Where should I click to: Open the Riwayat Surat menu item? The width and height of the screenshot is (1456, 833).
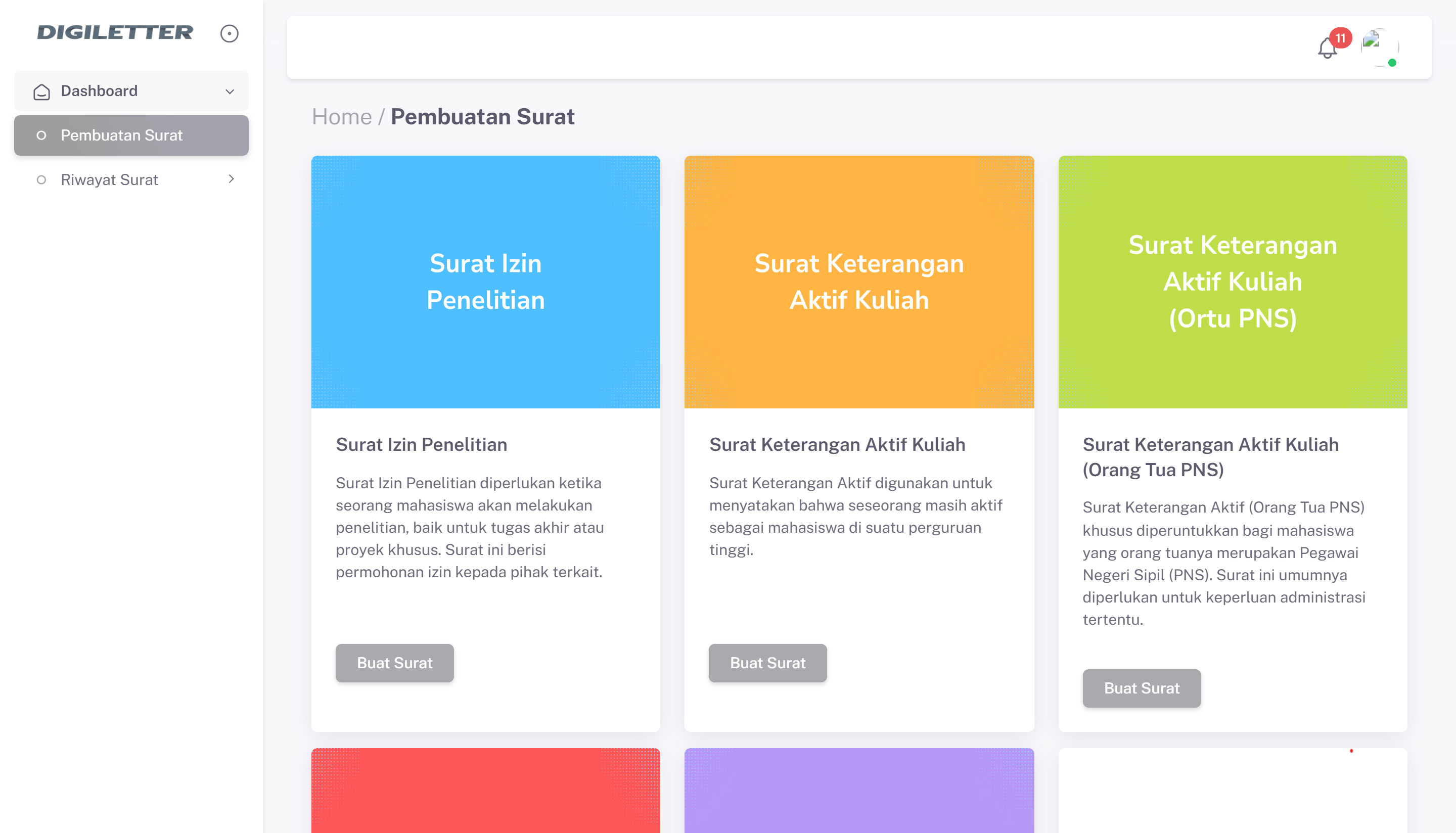(x=109, y=179)
